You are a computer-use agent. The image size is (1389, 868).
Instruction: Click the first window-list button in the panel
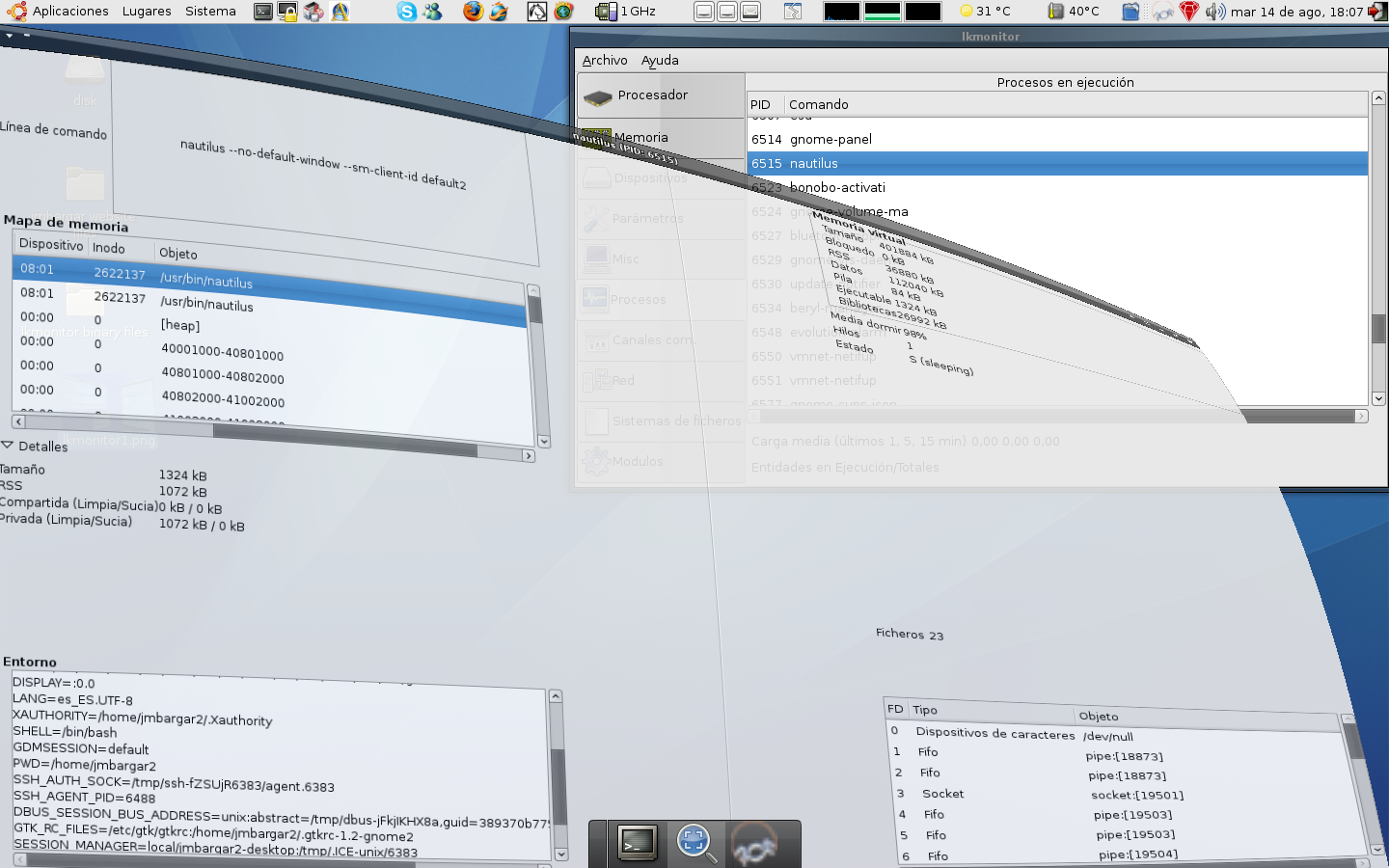click(704, 12)
